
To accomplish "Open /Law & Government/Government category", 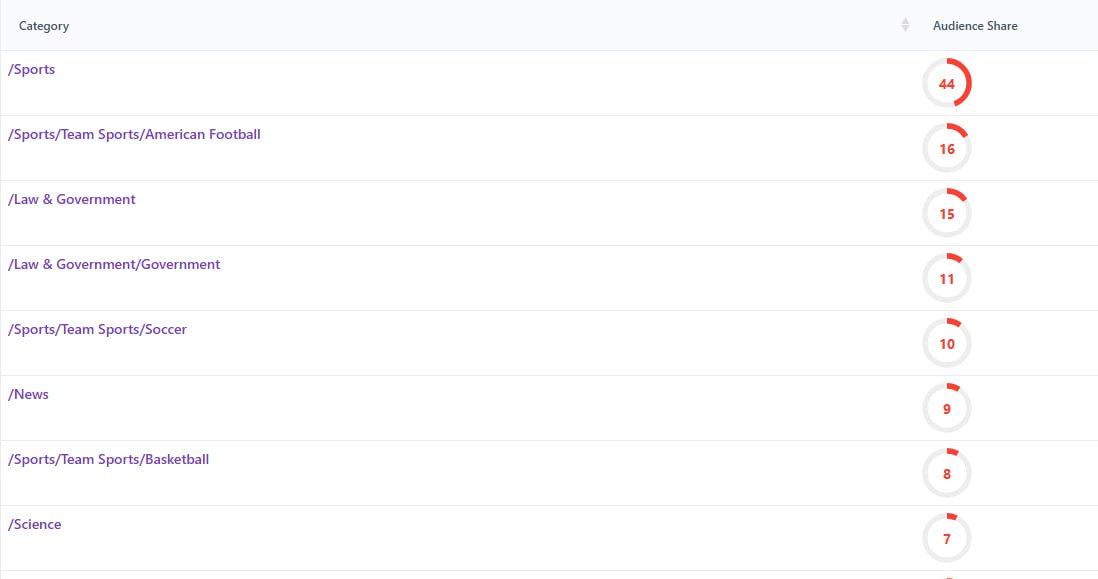I will coord(114,265).
